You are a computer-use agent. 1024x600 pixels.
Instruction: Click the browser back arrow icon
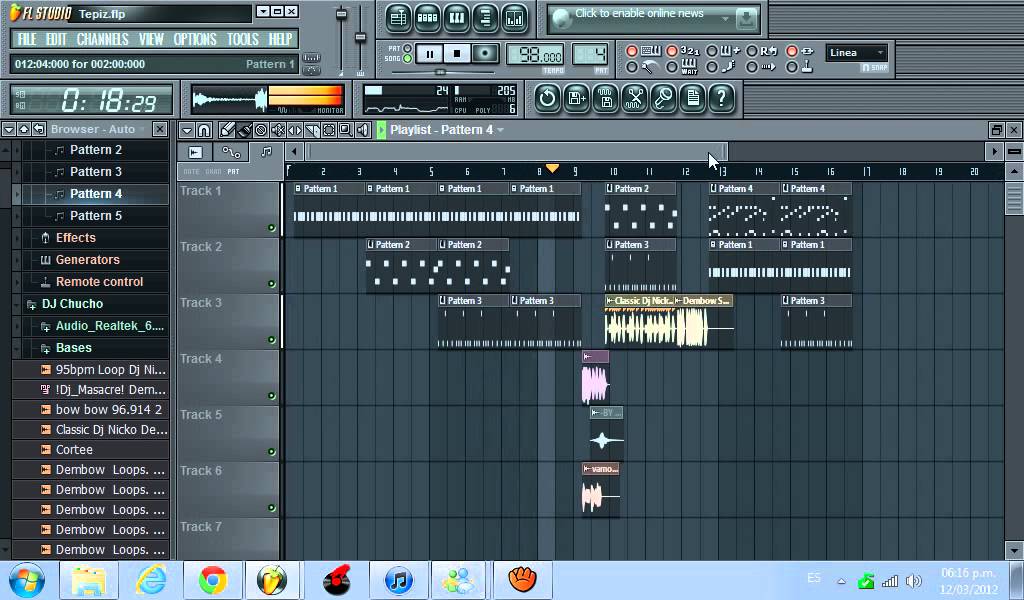(x=39, y=129)
